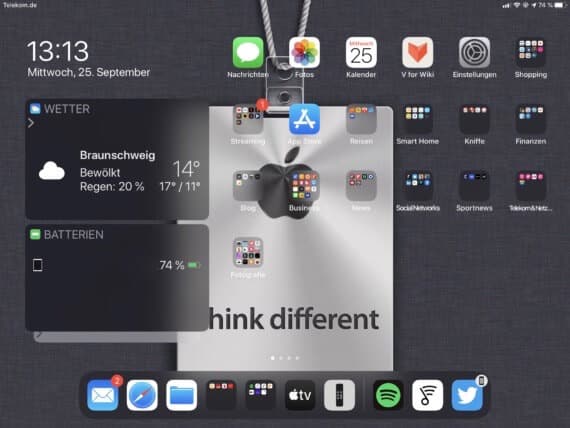Launch the App Store
This screenshot has height=428, width=570.
tap(304, 119)
